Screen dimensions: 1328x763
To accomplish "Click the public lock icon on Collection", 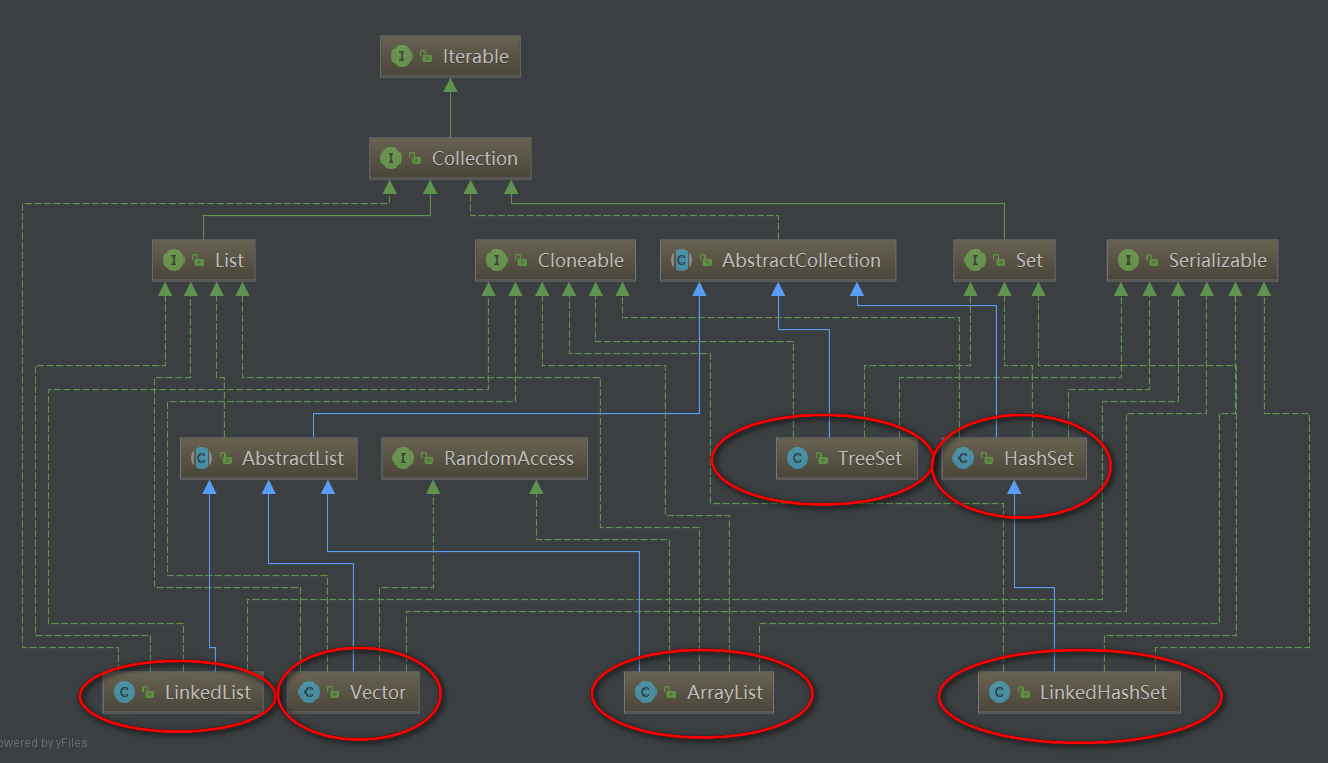I will click(x=416, y=160).
